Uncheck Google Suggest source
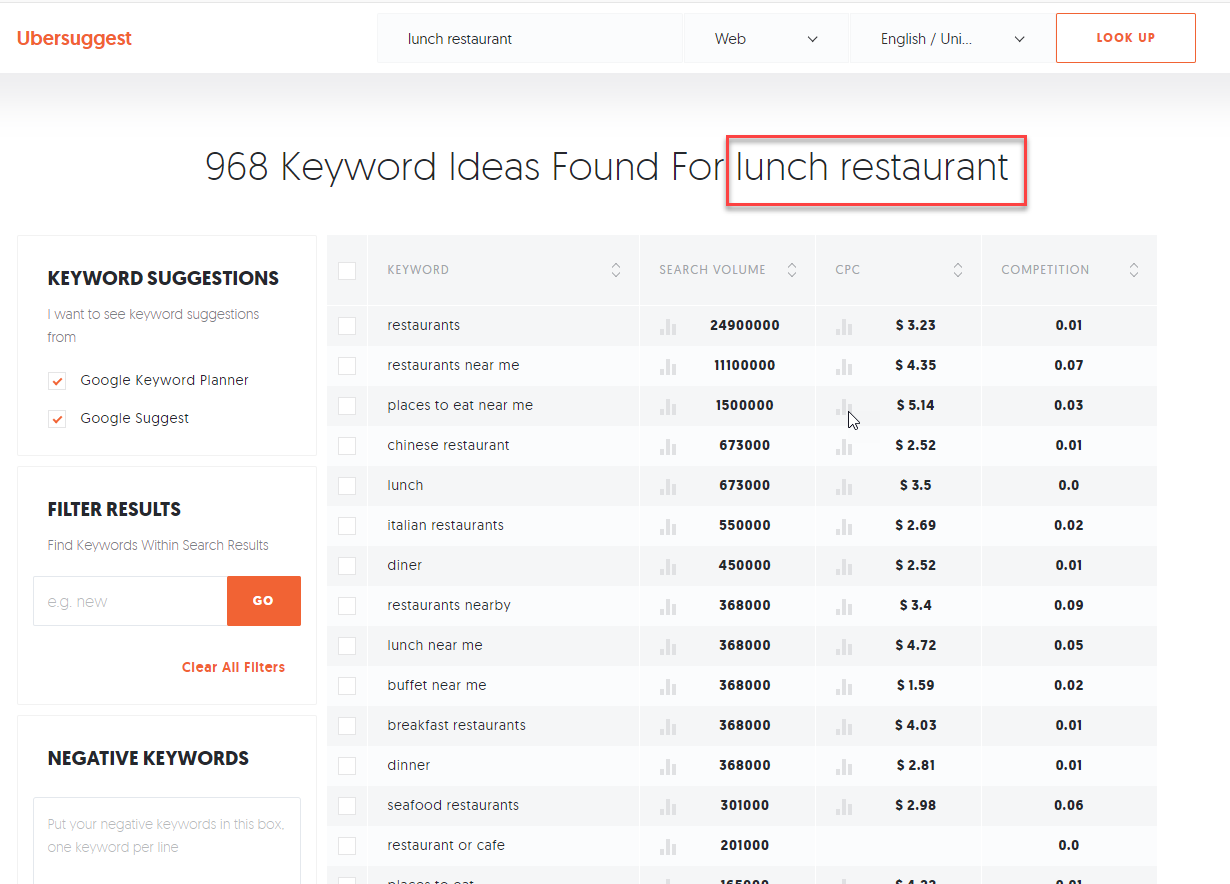Screen dimensions: 1230x884 pyautogui.click(x=57, y=419)
